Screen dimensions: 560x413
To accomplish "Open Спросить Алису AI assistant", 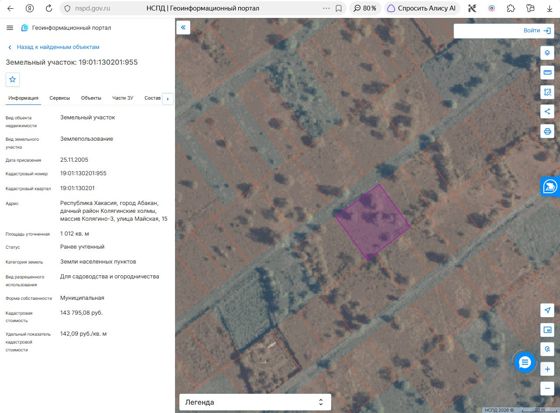I will pyautogui.click(x=421, y=8).
